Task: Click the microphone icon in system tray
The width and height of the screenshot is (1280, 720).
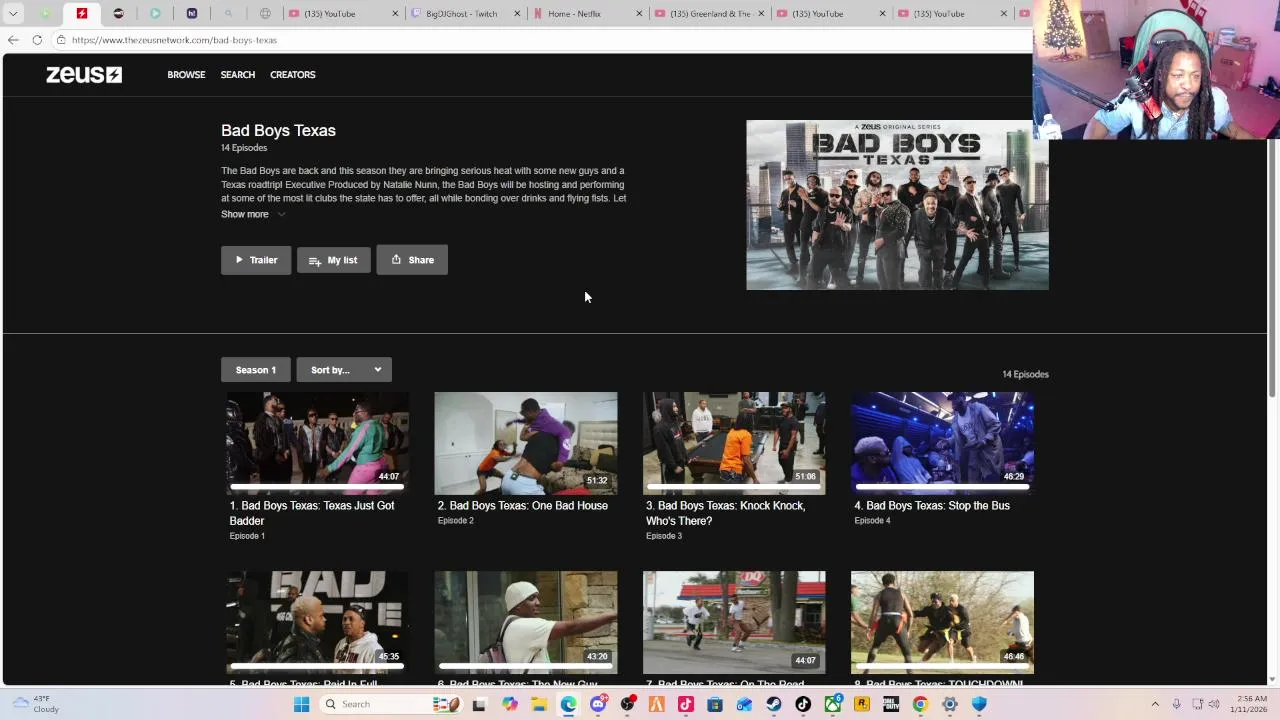Action: click(1177, 704)
